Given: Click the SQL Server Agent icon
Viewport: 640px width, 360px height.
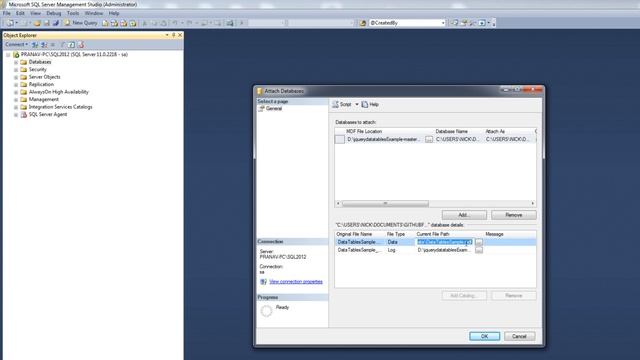Looking at the screenshot, I should coord(24,115).
